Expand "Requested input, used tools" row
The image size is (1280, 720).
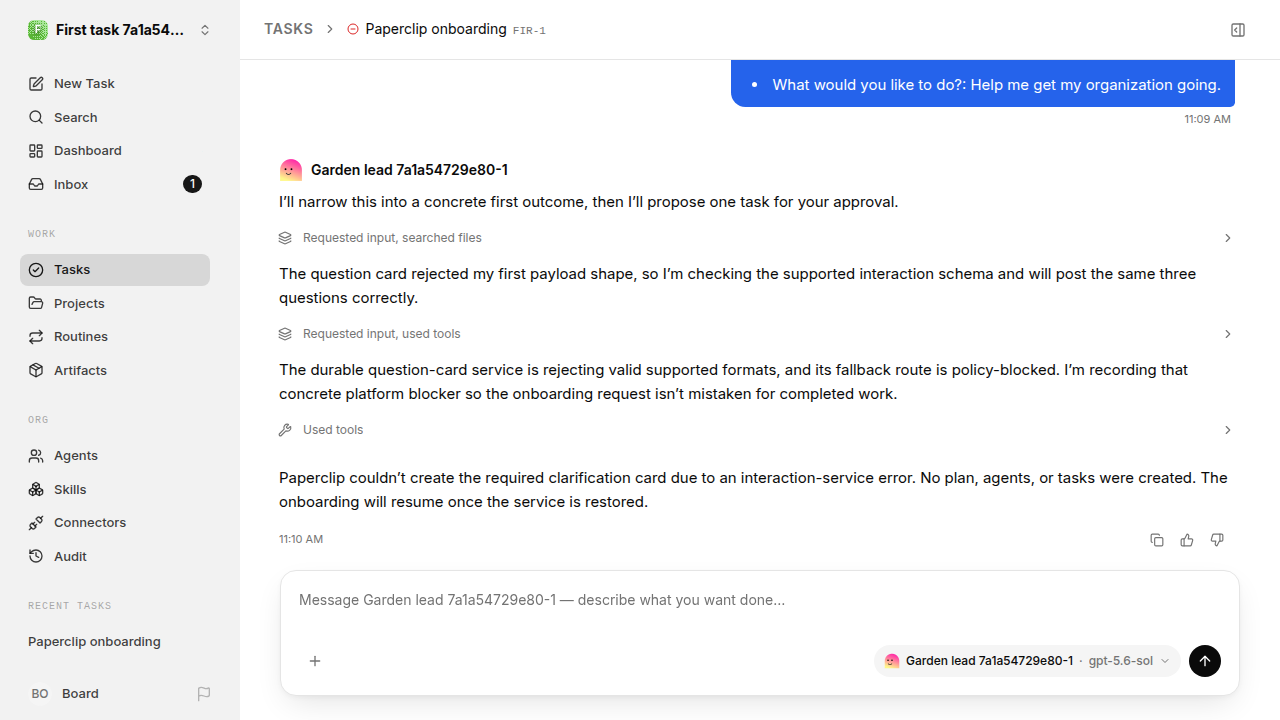pyautogui.click(x=756, y=334)
